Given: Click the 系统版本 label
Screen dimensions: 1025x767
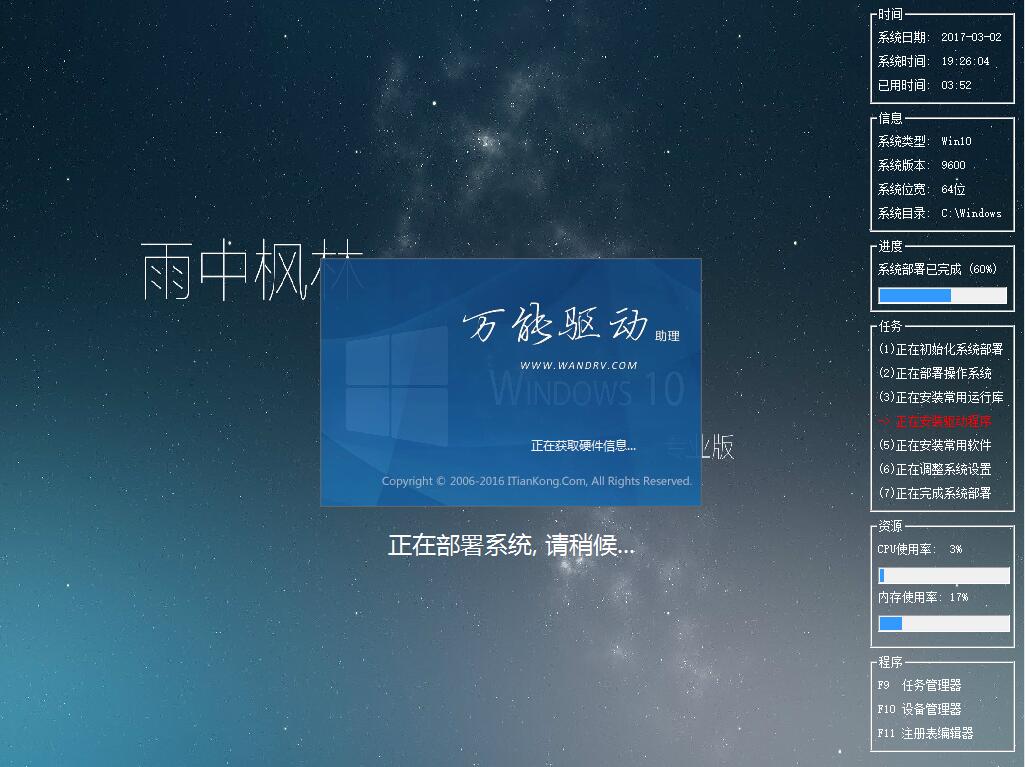Looking at the screenshot, I should click(x=903, y=165).
